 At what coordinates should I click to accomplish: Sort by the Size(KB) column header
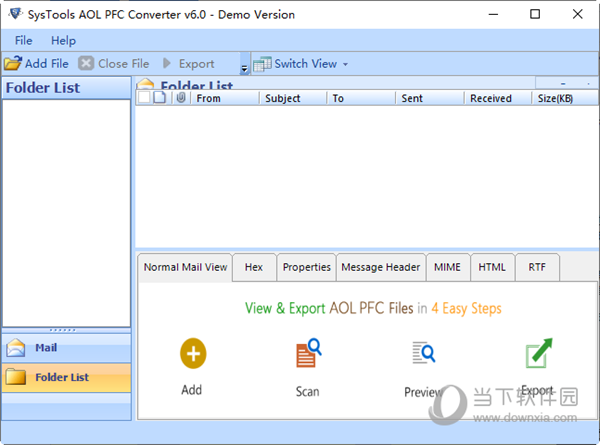pos(565,98)
